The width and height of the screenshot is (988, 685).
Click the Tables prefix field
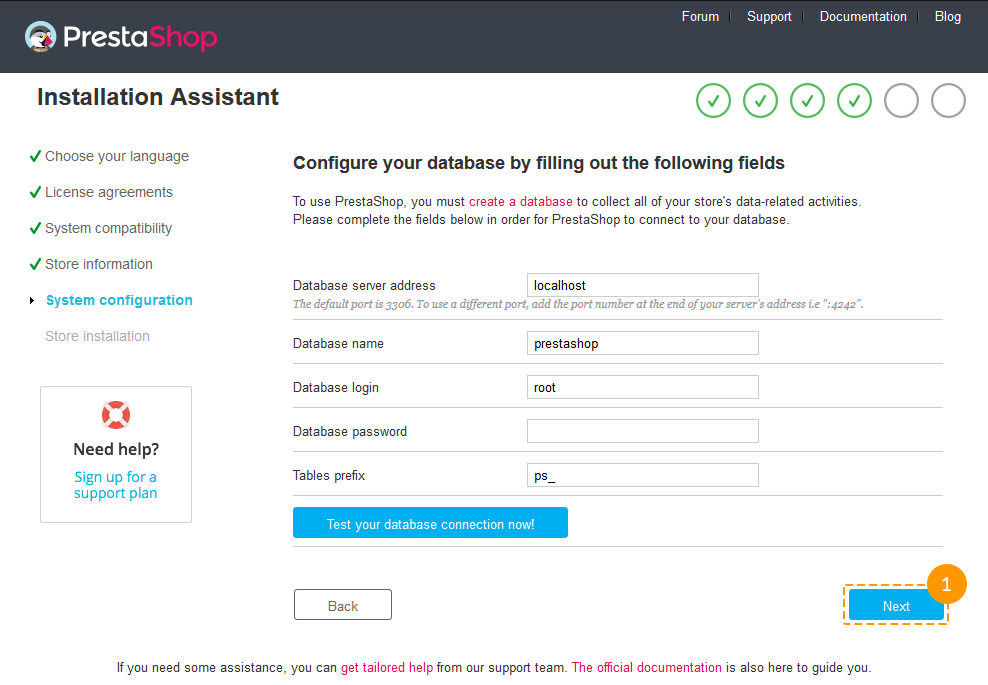643,475
